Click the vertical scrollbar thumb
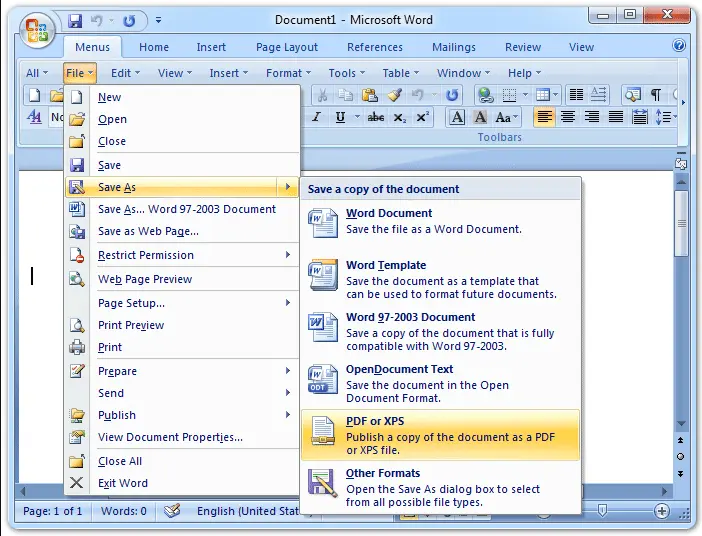Screen dimensions: 702x536 click(681, 223)
